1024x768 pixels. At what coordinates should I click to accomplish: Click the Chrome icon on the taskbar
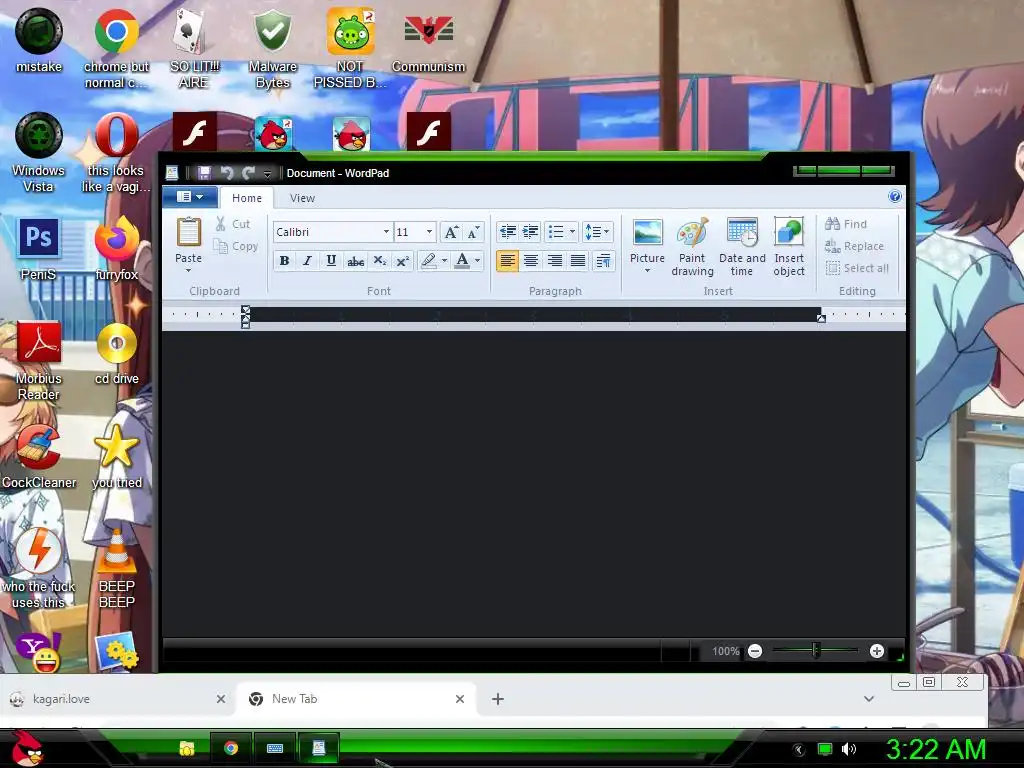[x=231, y=748]
